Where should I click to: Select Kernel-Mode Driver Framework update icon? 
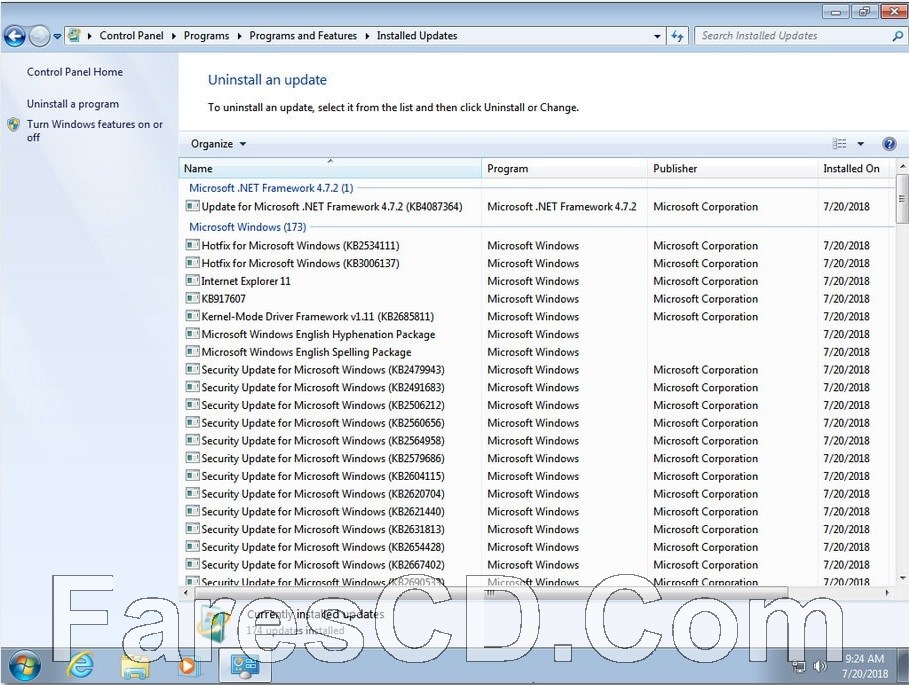[x=192, y=316]
